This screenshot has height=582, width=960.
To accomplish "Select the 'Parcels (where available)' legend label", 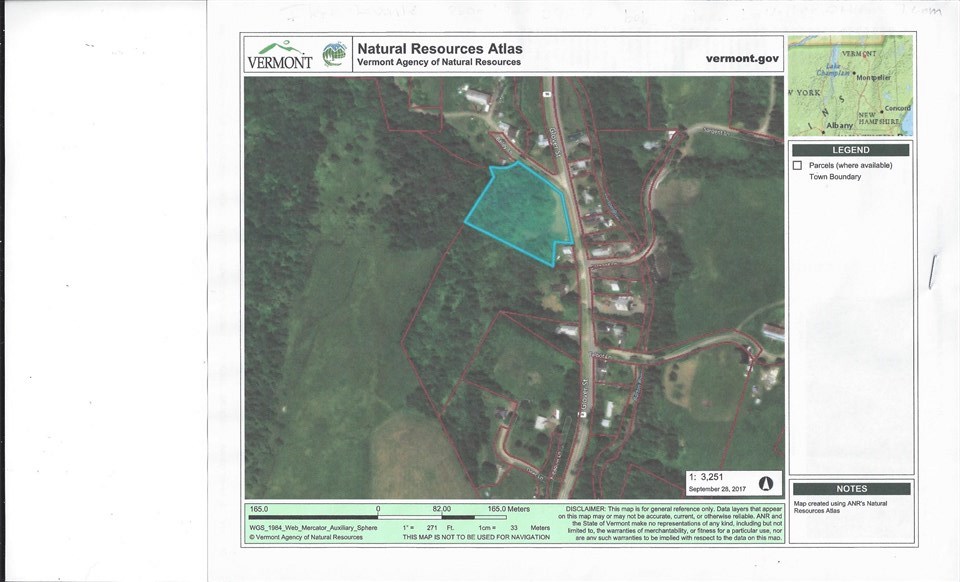I will (x=850, y=165).
